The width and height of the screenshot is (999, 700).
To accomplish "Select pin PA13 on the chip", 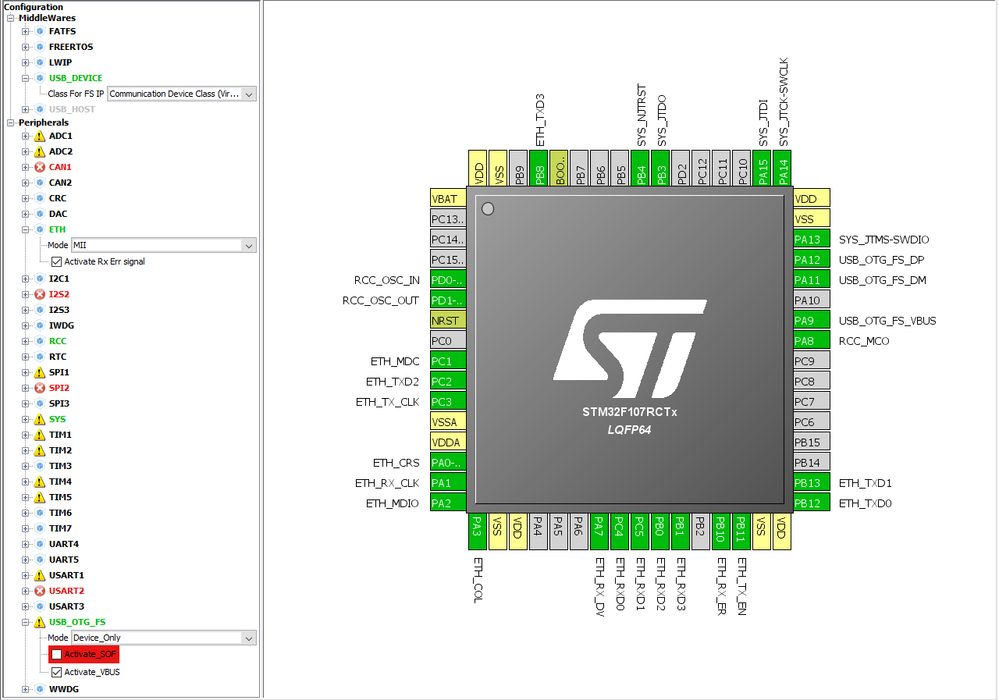I will [811, 239].
